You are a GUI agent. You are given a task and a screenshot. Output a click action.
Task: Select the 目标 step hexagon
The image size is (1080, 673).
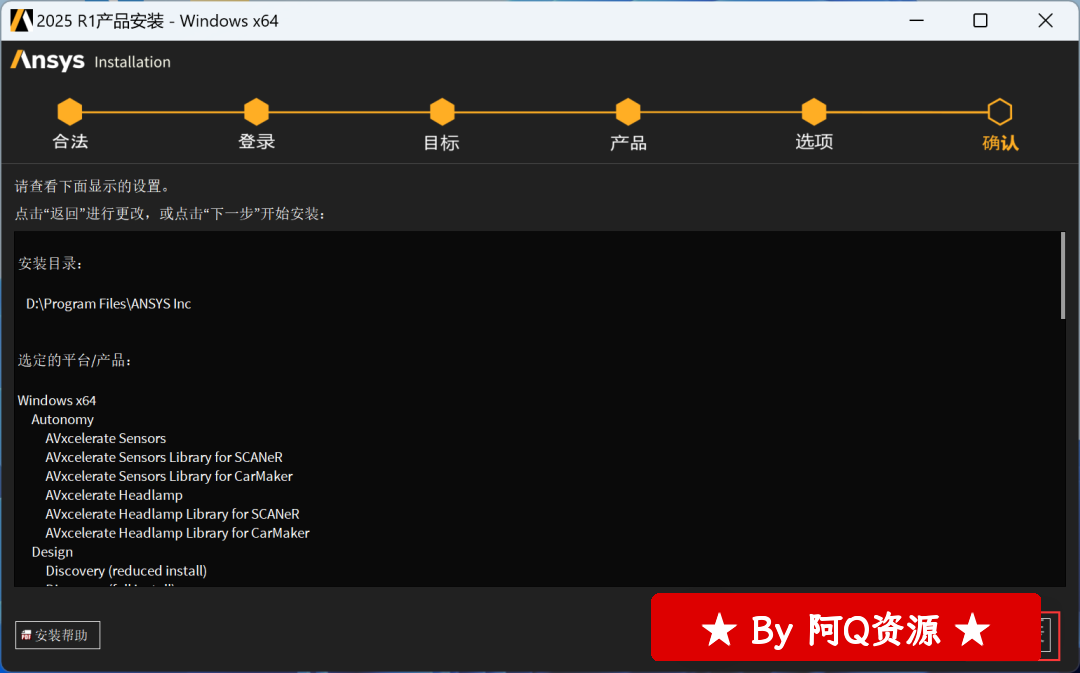click(x=442, y=112)
